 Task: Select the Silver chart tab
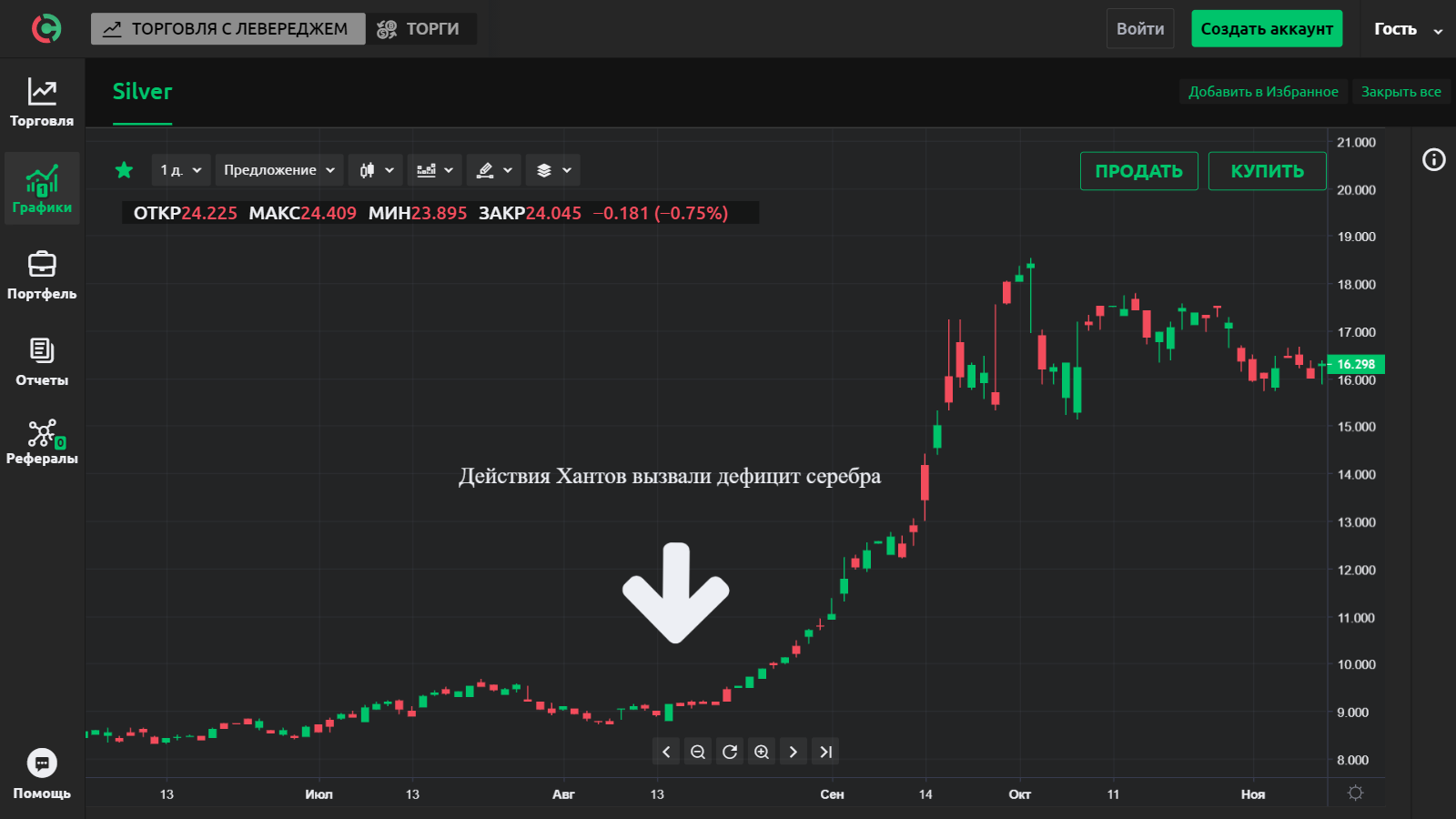coord(142,92)
